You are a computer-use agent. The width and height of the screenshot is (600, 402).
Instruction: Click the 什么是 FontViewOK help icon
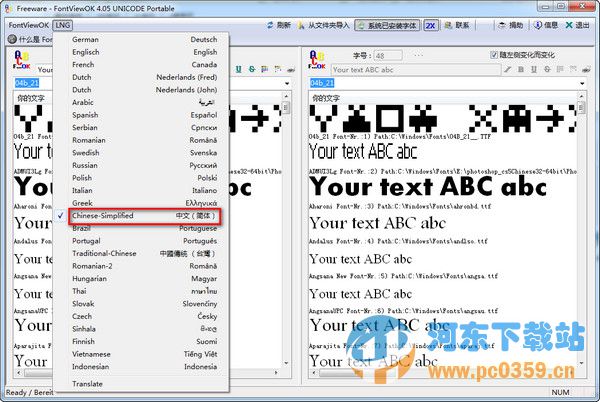[x=12, y=39]
